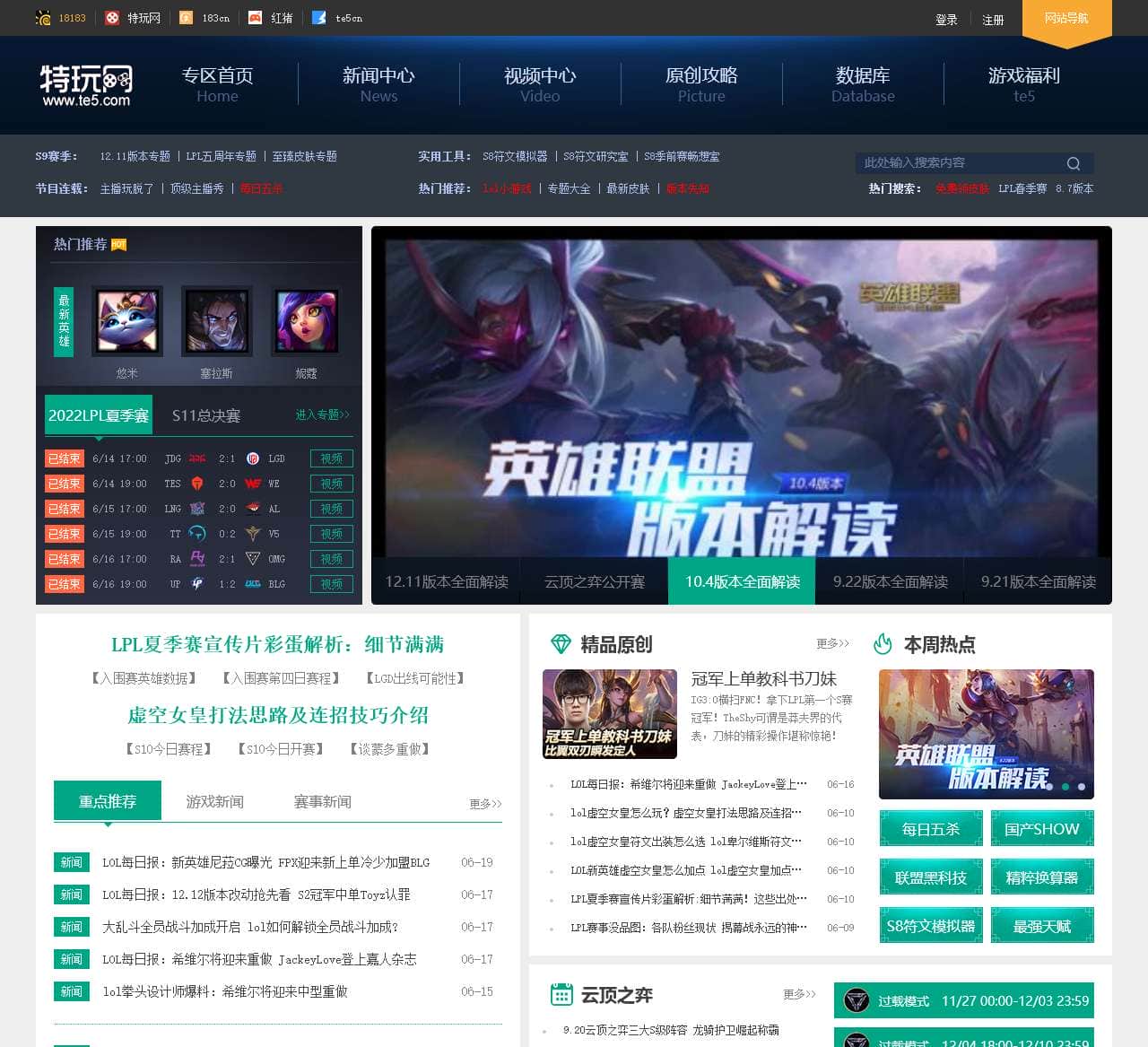Open the 国产SHOW button
This screenshot has width=1148, height=1047.
[1042, 829]
